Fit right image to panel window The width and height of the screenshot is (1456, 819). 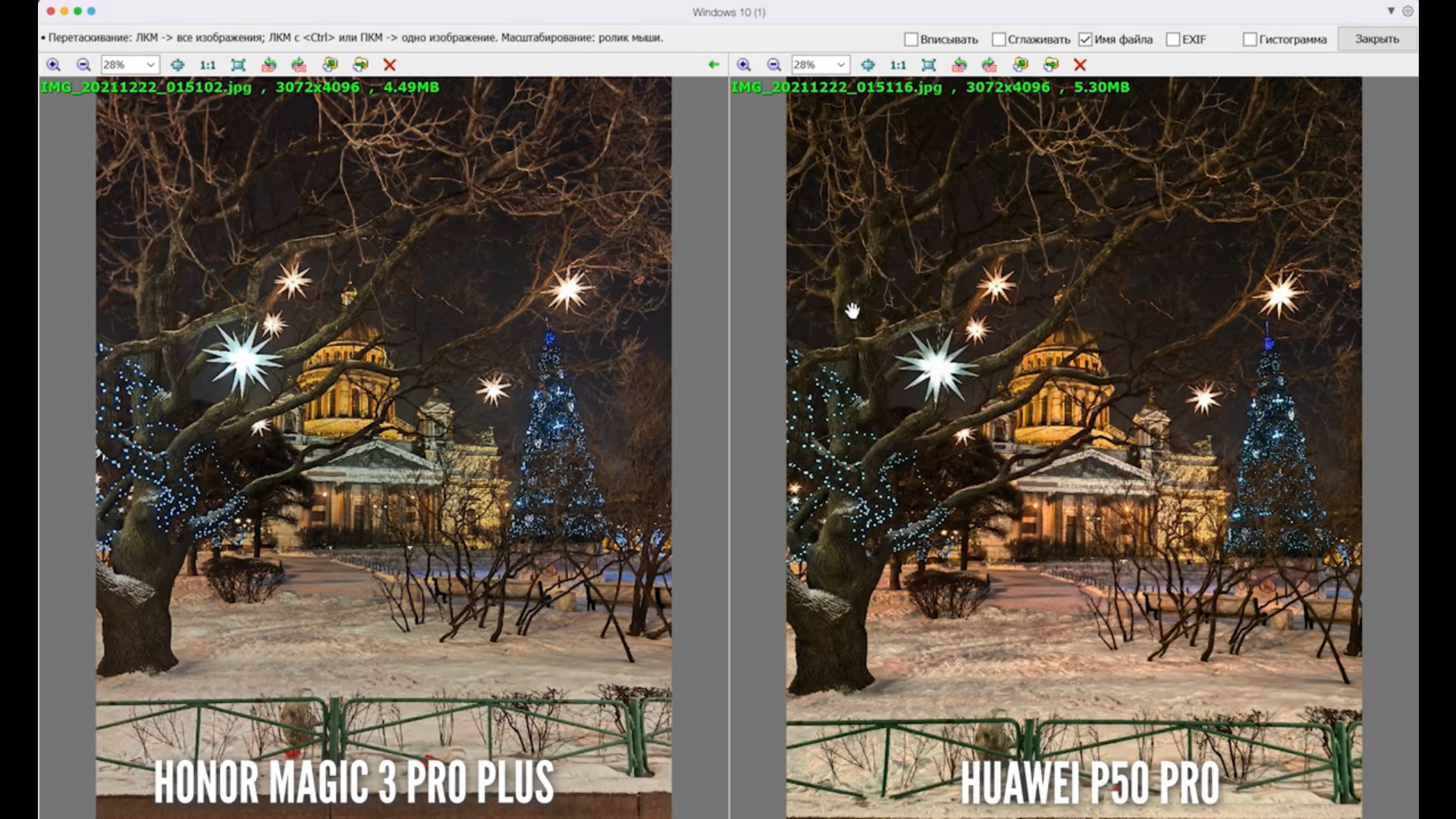click(x=928, y=65)
